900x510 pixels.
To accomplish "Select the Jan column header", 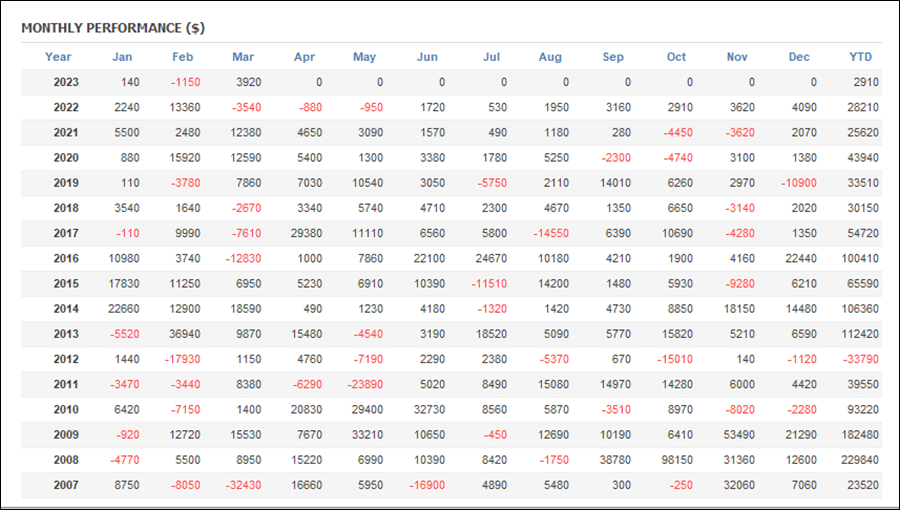I will (x=122, y=57).
